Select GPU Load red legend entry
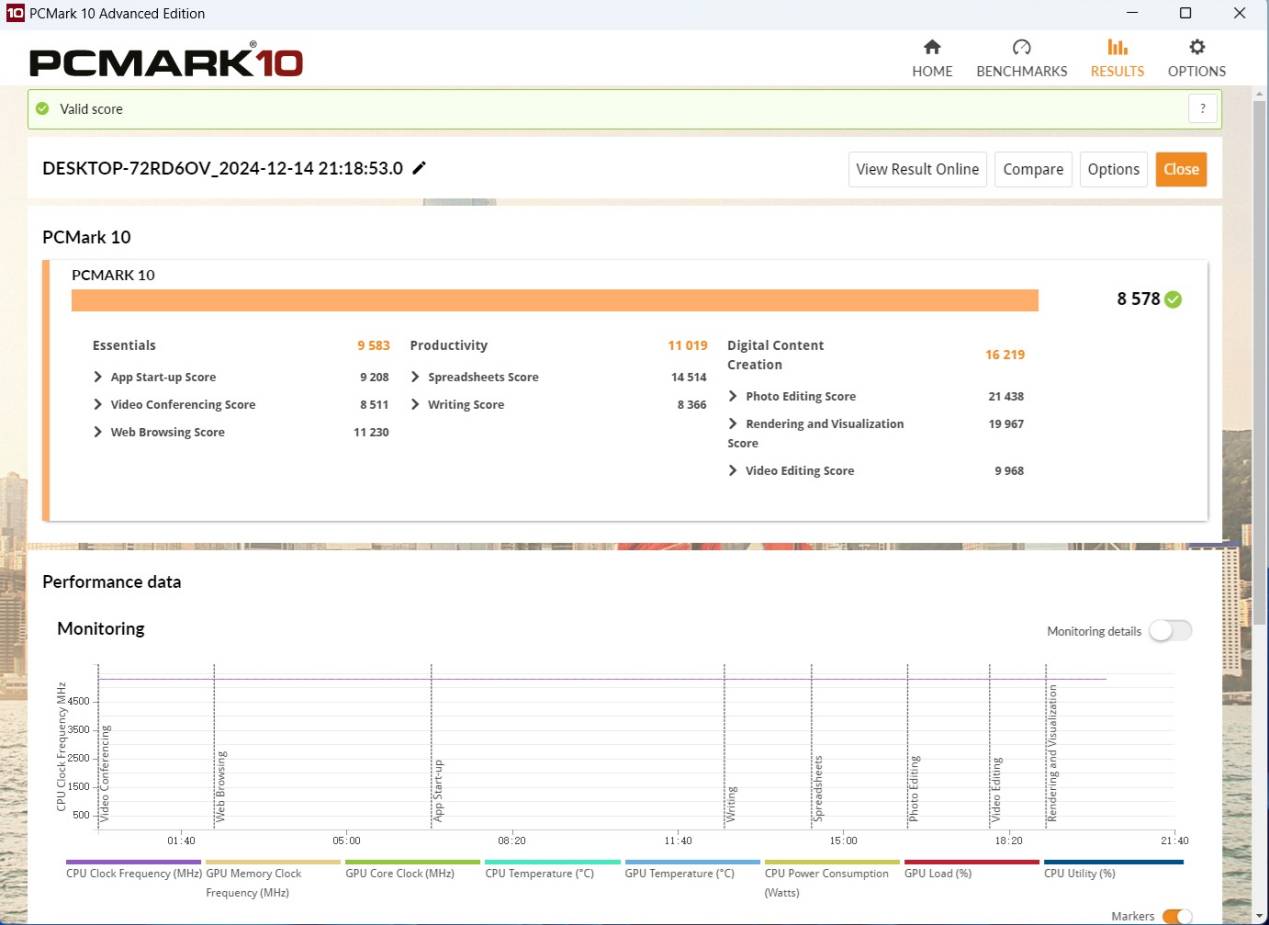1269x925 pixels. (971, 870)
